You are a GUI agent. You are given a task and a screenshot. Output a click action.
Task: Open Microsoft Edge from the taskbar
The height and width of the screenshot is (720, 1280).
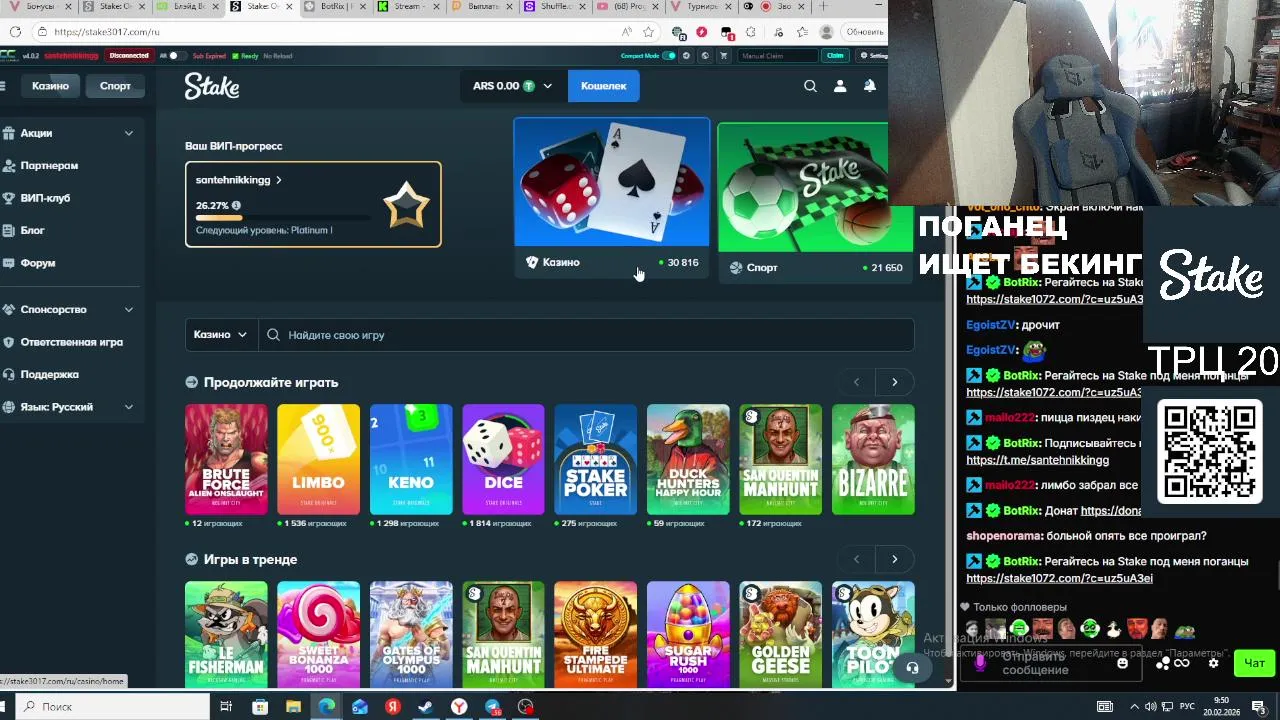(326, 707)
